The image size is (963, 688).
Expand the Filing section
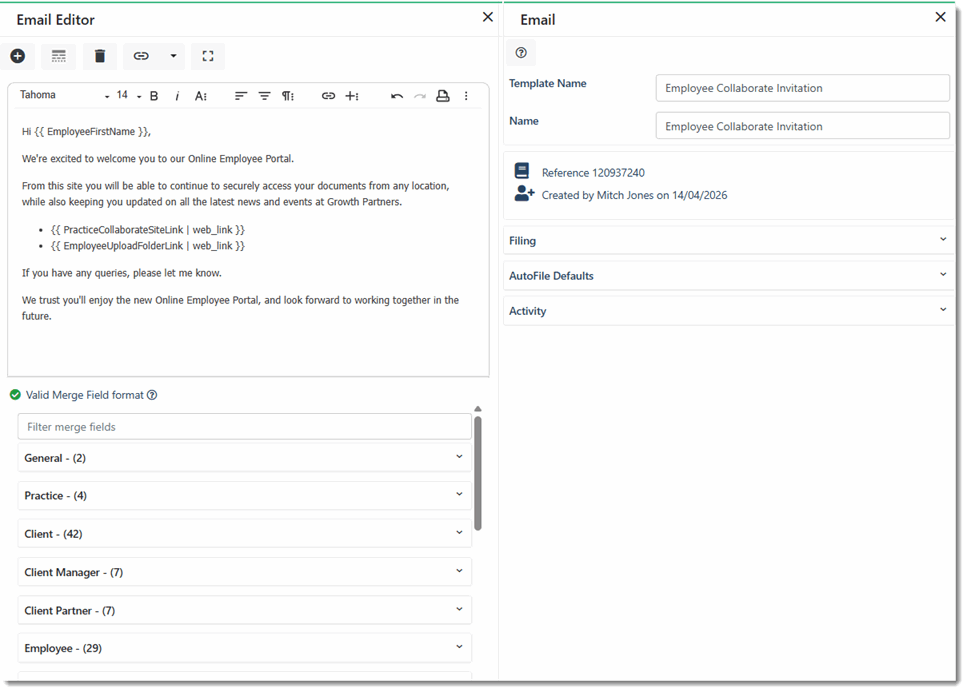728,241
